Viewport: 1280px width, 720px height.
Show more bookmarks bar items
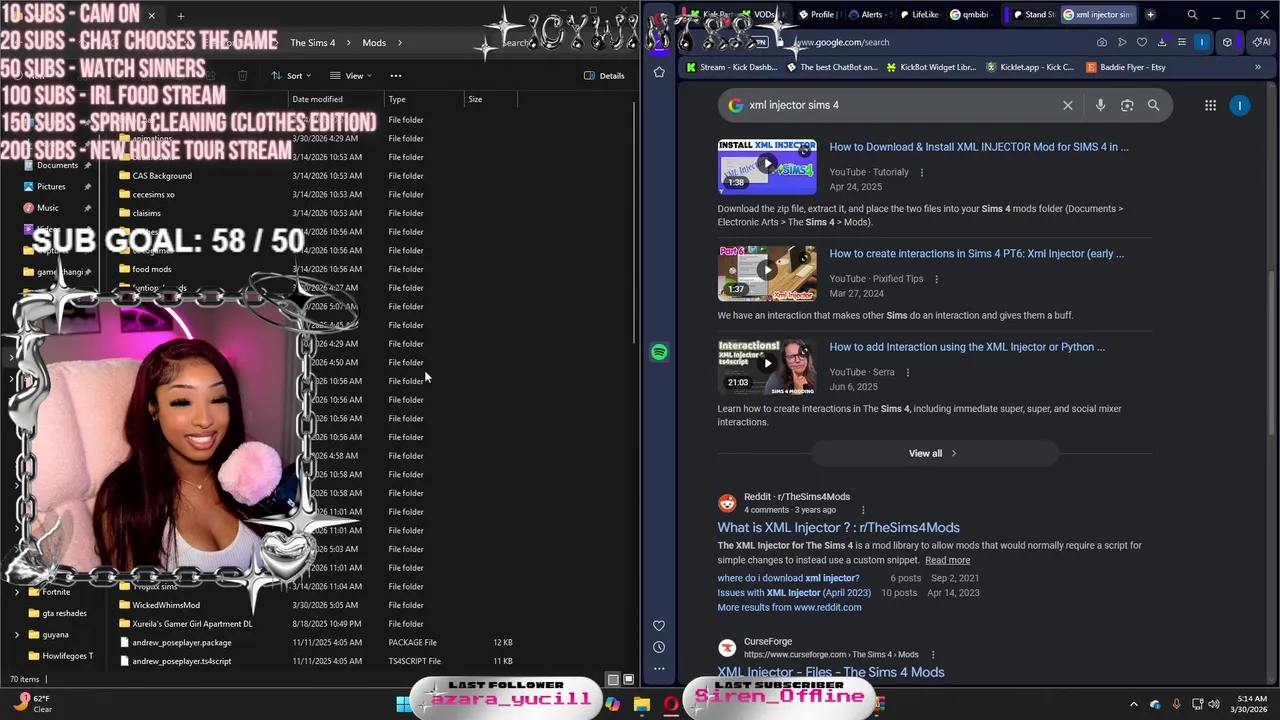[1257, 67]
